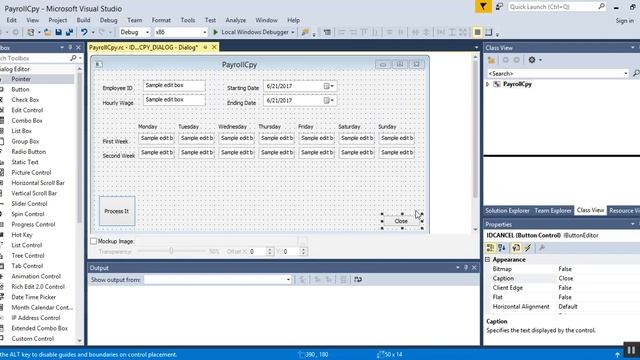Open the Format menu

pos(161,20)
